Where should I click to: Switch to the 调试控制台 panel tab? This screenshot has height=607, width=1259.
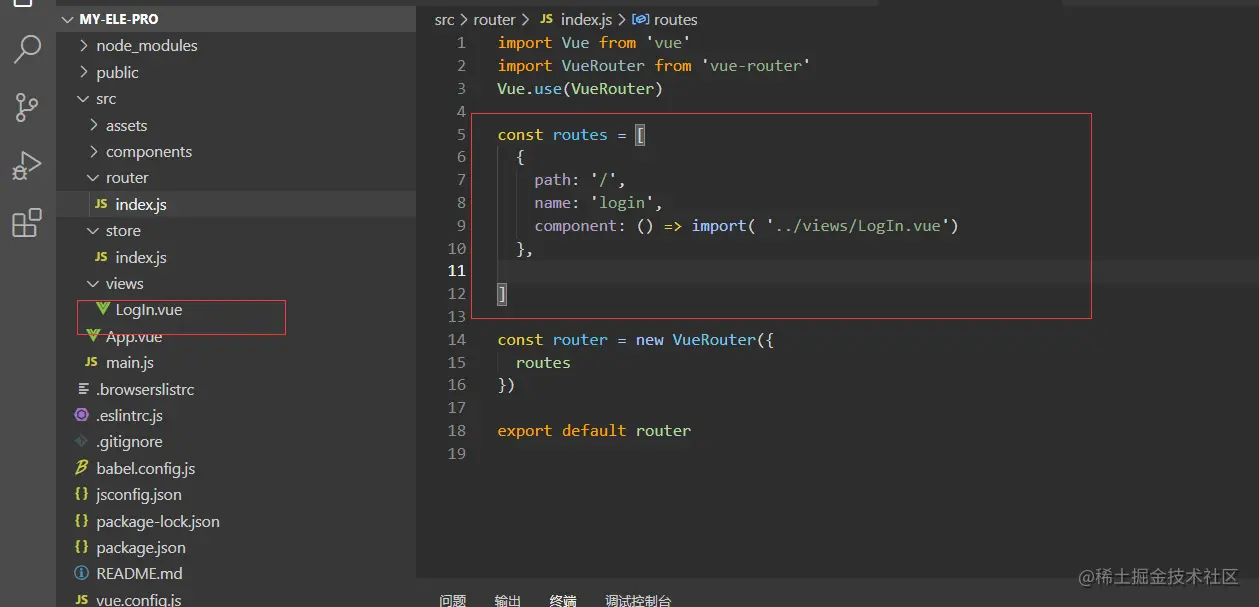(x=638, y=600)
